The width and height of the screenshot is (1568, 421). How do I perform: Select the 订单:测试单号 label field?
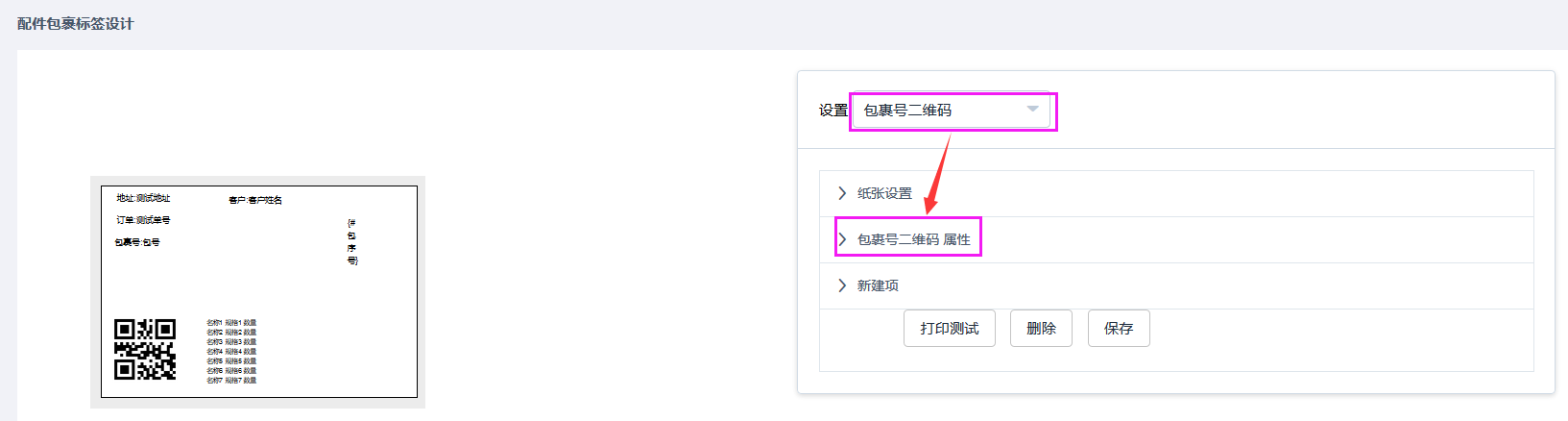pyautogui.click(x=143, y=220)
